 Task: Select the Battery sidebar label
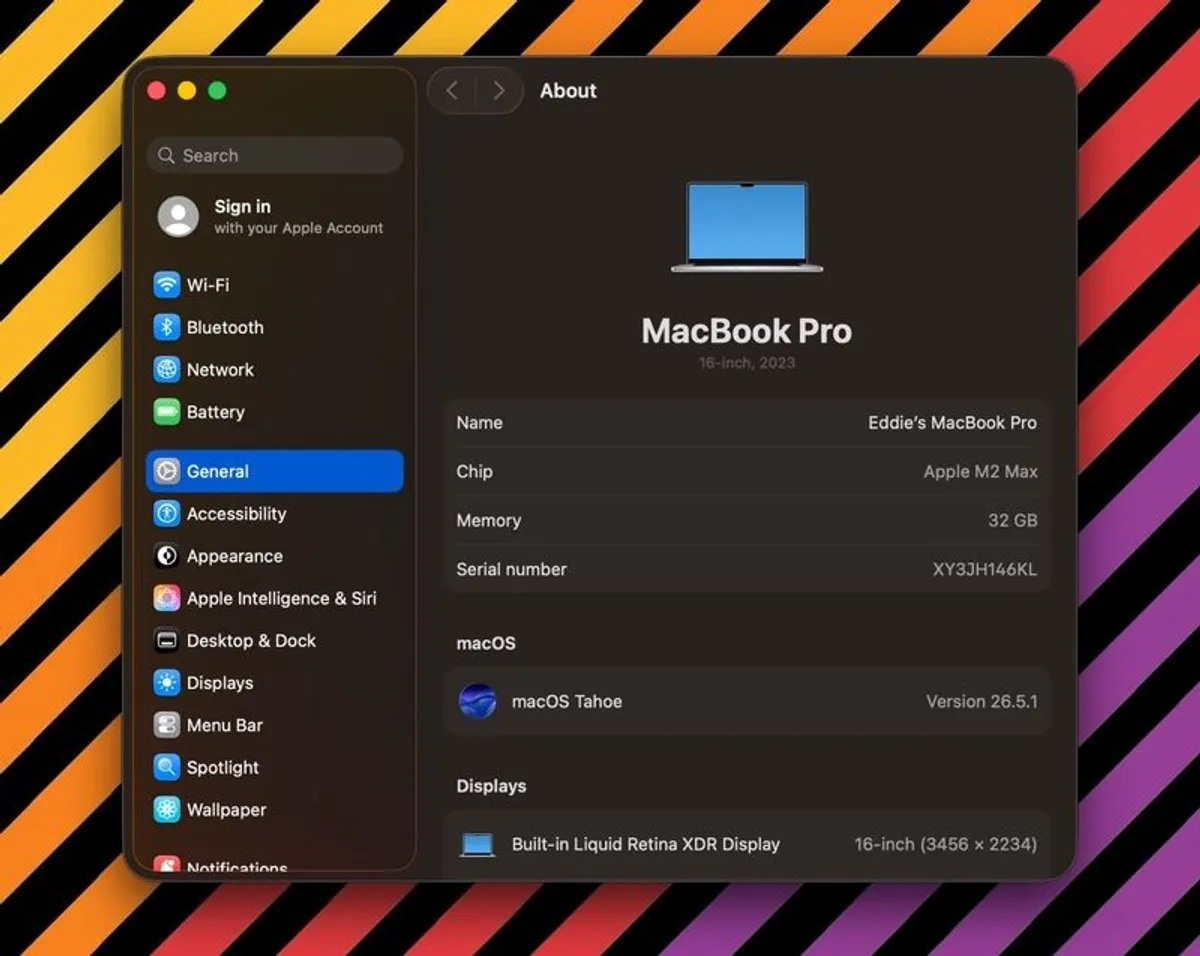click(x=215, y=412)
